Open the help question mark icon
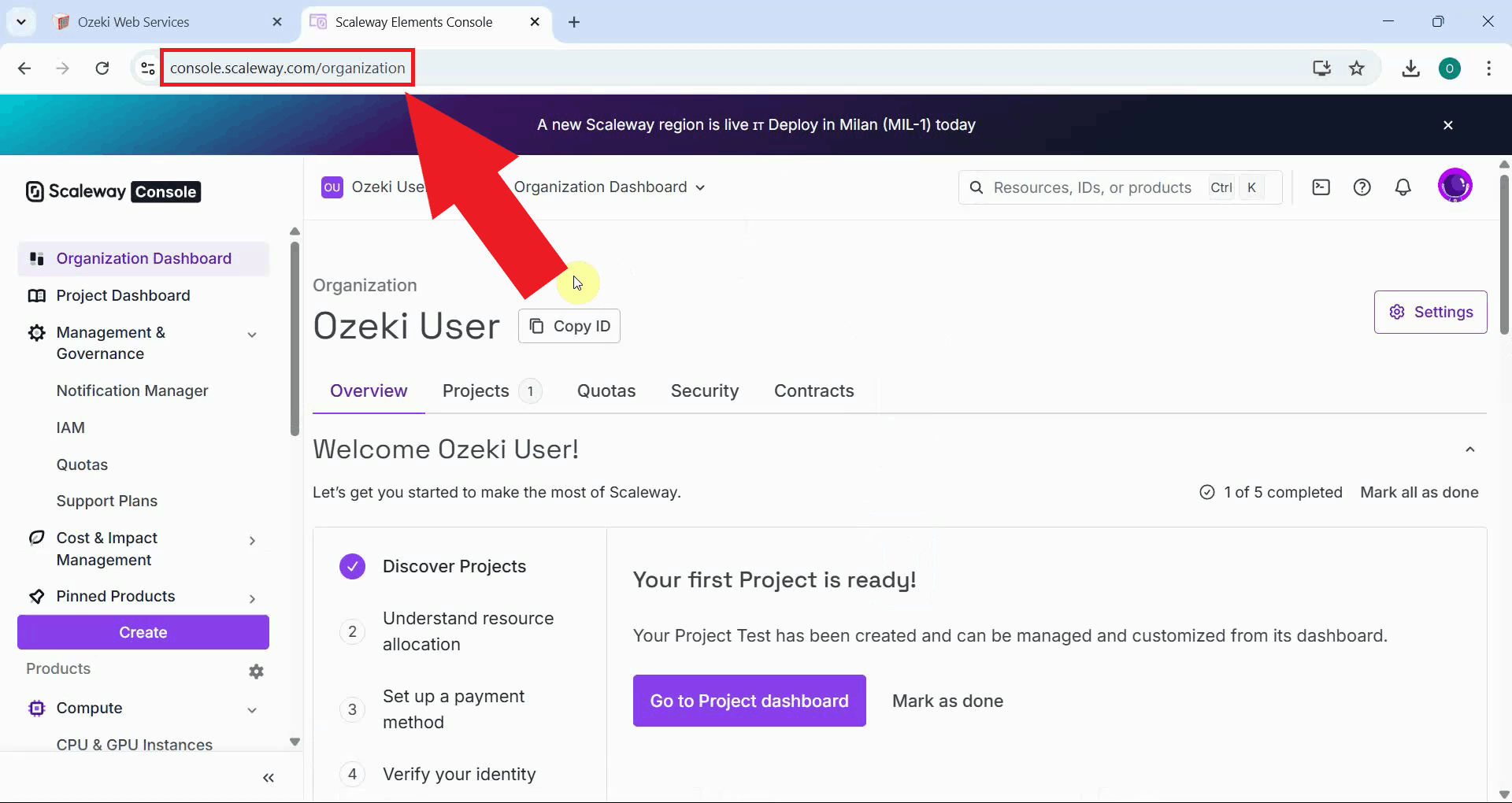The image size is (1512, 803). click(x=1363, y=187)
